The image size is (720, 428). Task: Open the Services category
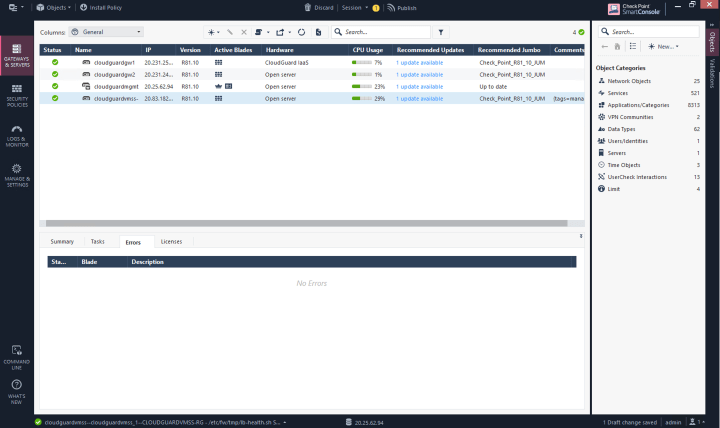(649, 93)
